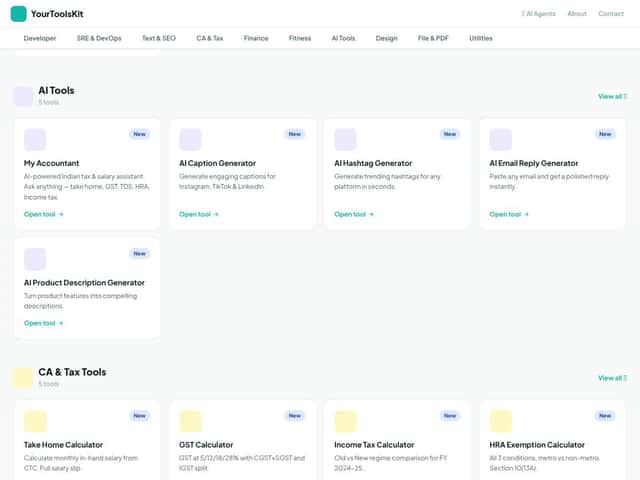Click View all for CA & Tax Tools
The height and width of the screenshot is (480, 640).
pyautogui.click(x=612, y=378)
